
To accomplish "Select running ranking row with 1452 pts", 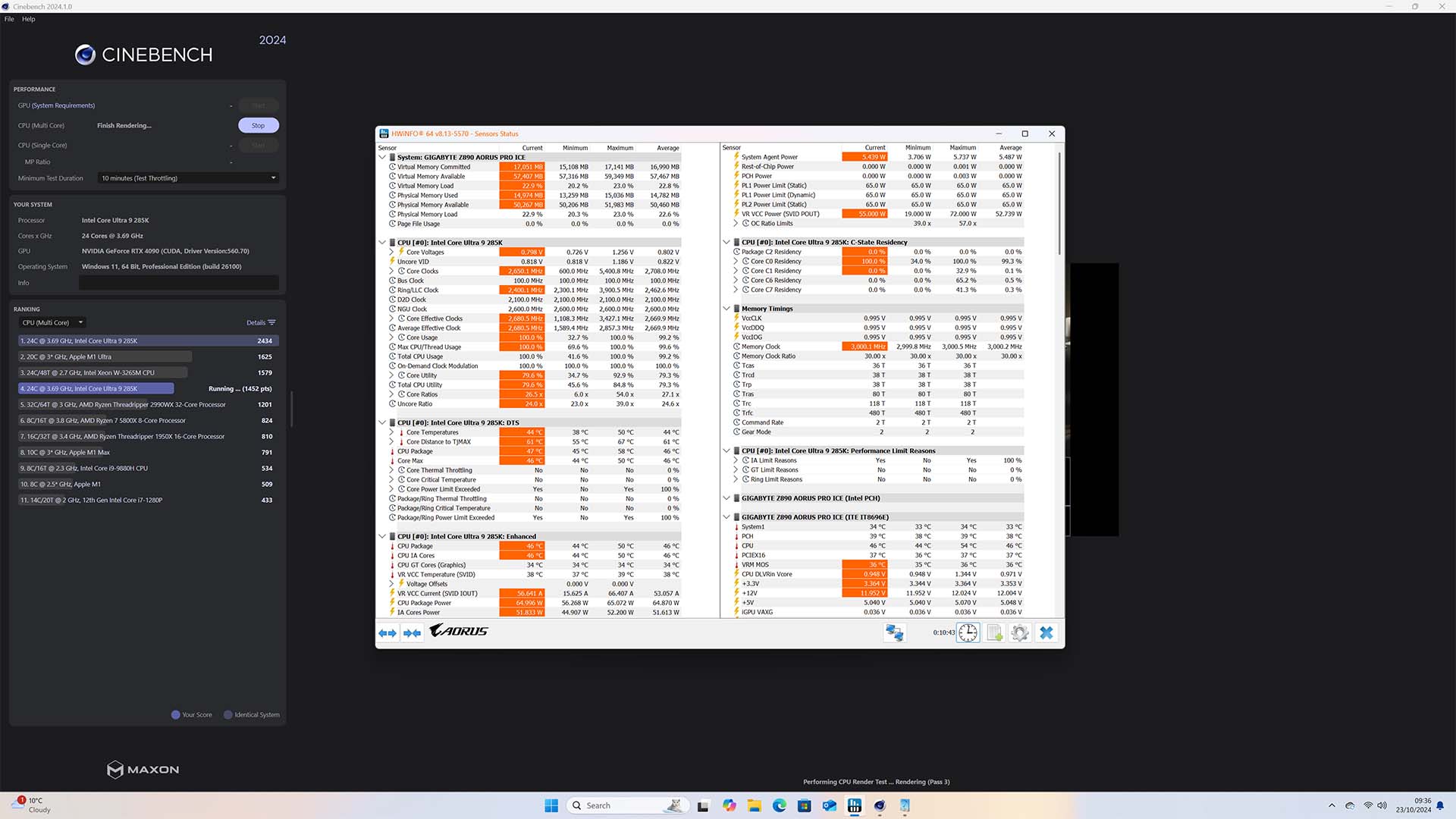I will [148, 388].
